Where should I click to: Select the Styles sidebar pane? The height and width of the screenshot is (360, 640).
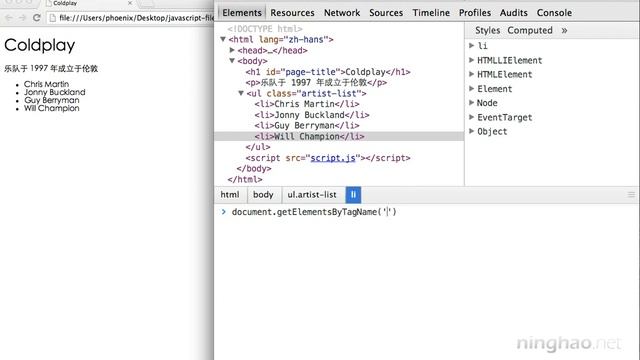coord(487,30)
